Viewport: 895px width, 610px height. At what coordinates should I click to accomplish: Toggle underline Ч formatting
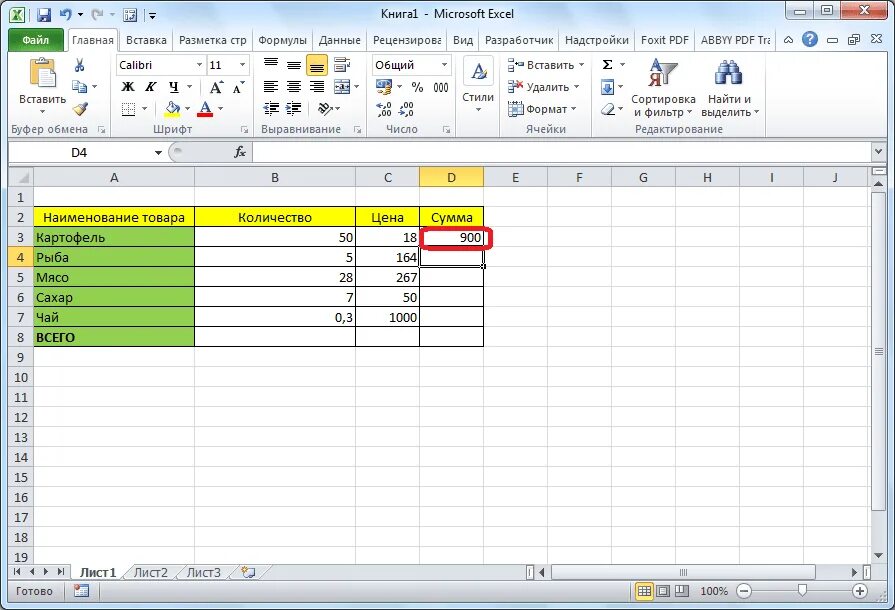[174, 87]
